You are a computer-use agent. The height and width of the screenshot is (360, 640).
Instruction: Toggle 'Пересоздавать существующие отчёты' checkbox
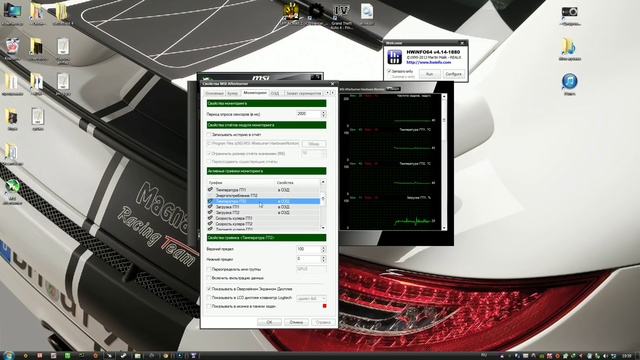click(x=209, y=162)
